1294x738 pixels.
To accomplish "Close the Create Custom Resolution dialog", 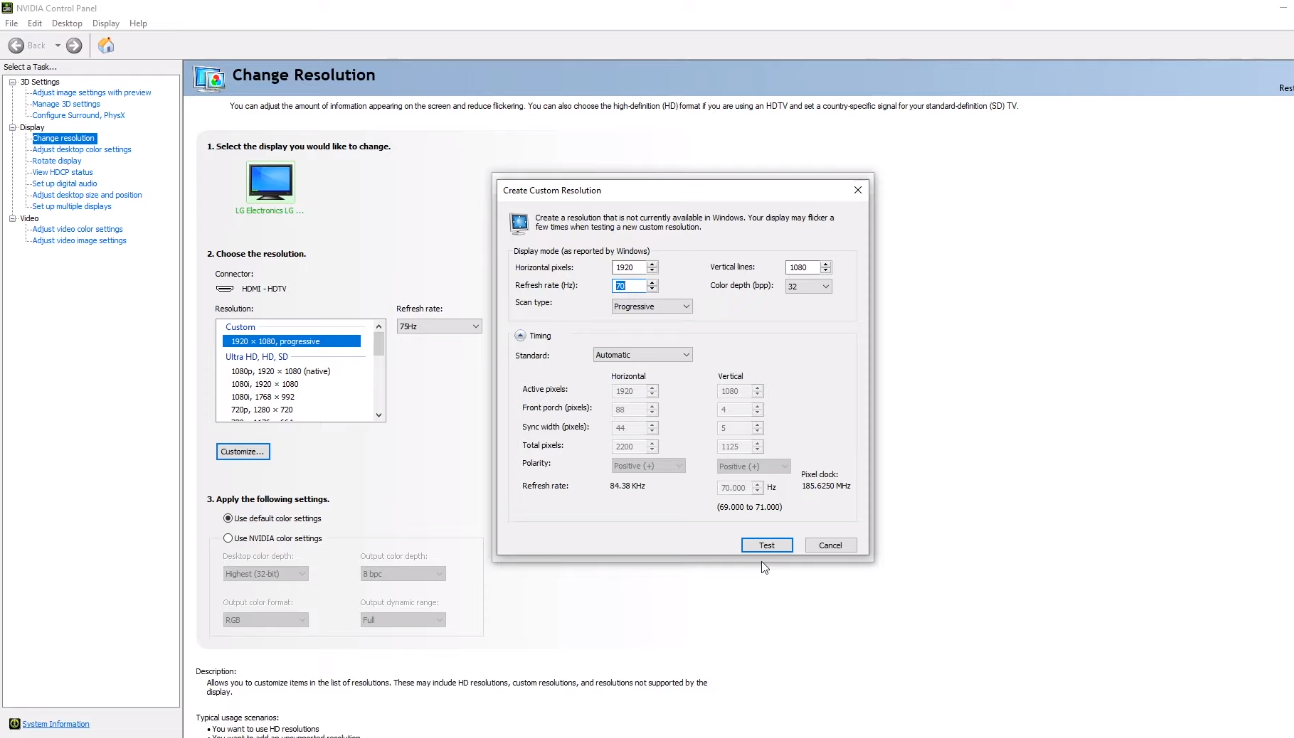I will click(858, 190).
